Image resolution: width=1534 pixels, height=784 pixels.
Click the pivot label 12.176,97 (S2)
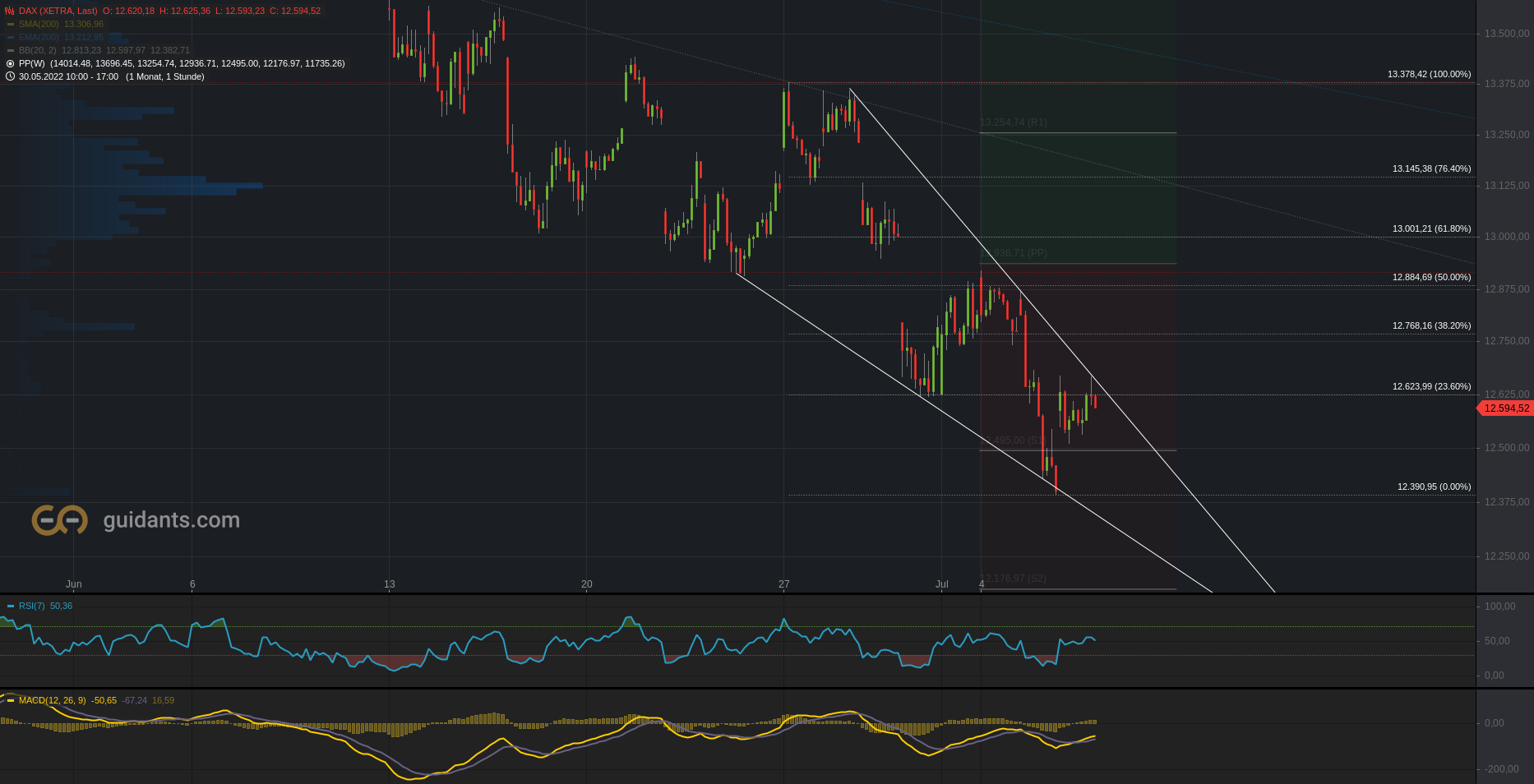pyautogui.click(x=1014, y=579)
